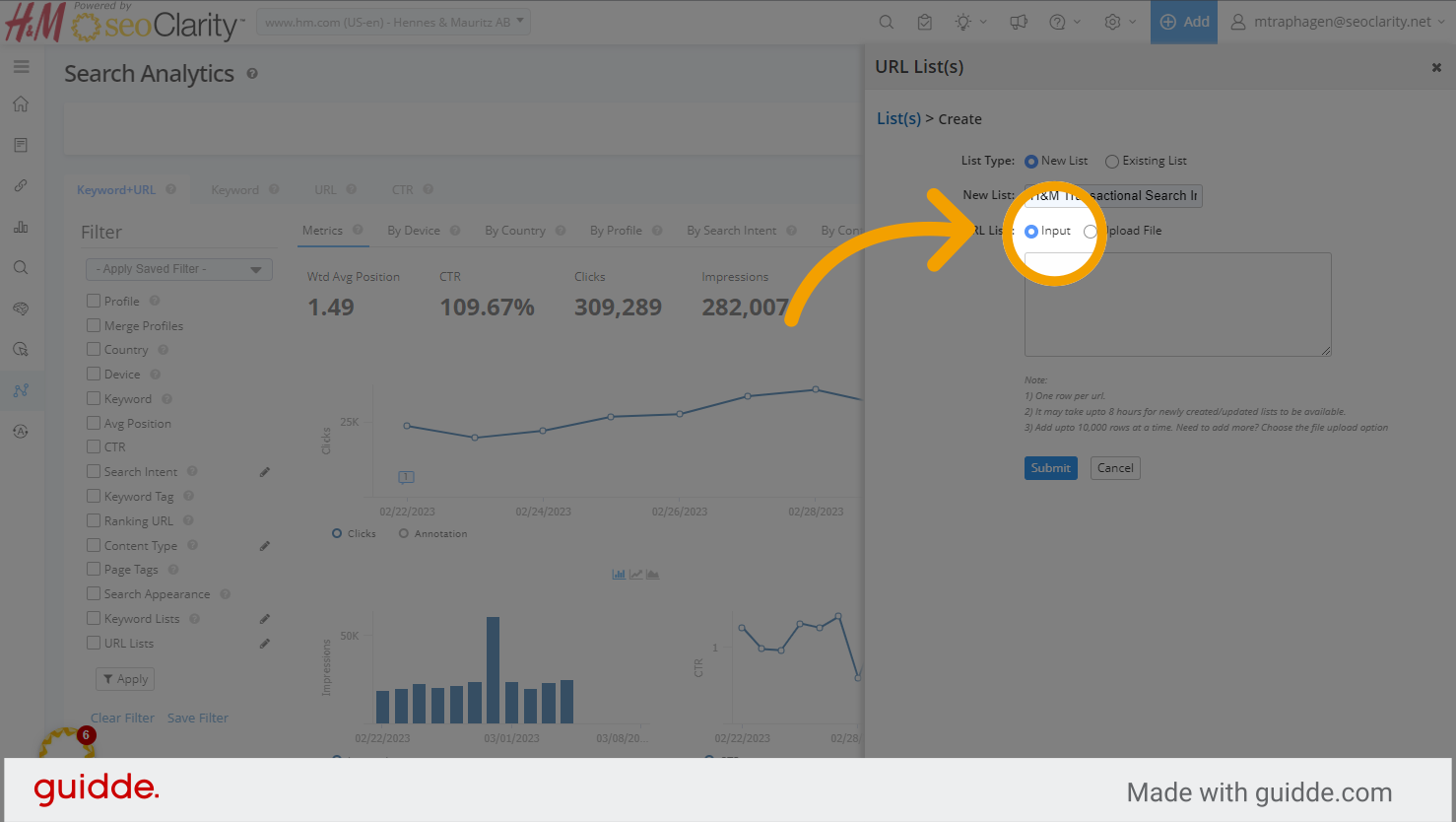Image resolution: width=1456 pixels, height=822 pixels.
Task: Click the help icon beside Search Analytics title
Action: [x=252, y=74]
